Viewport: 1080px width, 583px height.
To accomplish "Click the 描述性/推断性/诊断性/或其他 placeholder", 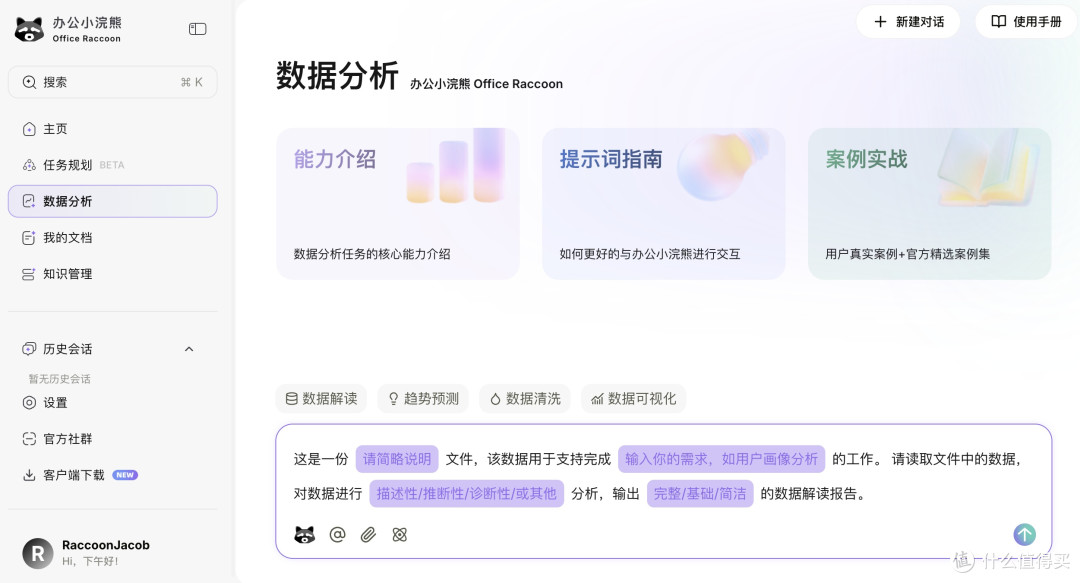I will [x=466, y=493].
